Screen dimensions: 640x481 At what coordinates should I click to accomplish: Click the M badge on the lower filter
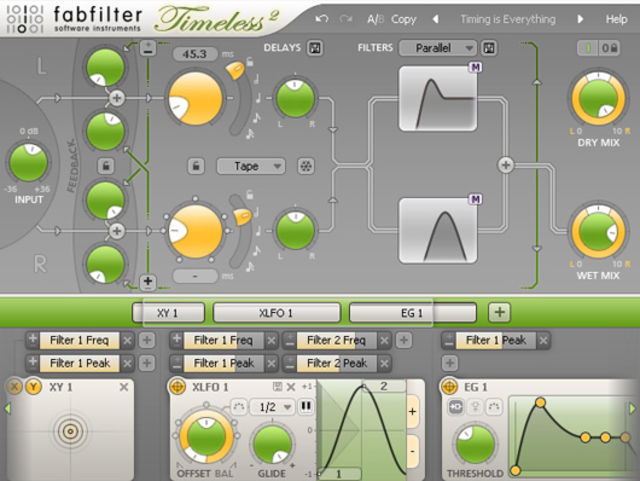(475, 199)
